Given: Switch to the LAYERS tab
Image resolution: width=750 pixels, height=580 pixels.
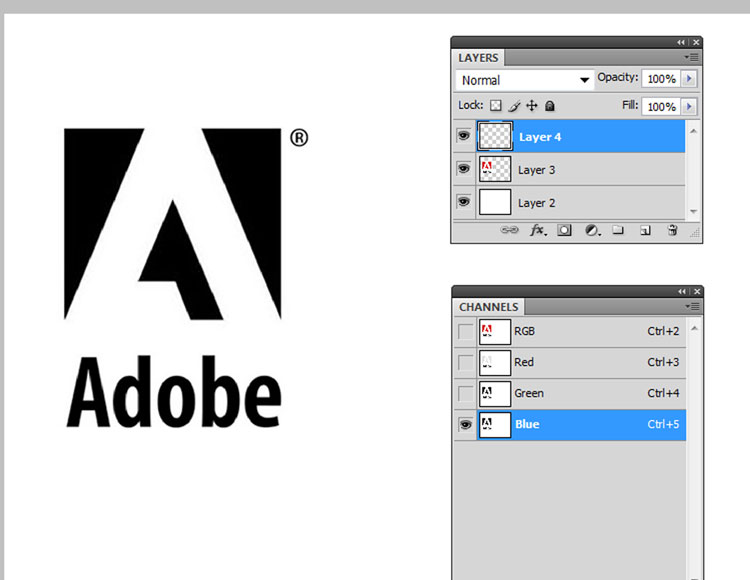Looking at the screenshot, I should tap(478, 58).
